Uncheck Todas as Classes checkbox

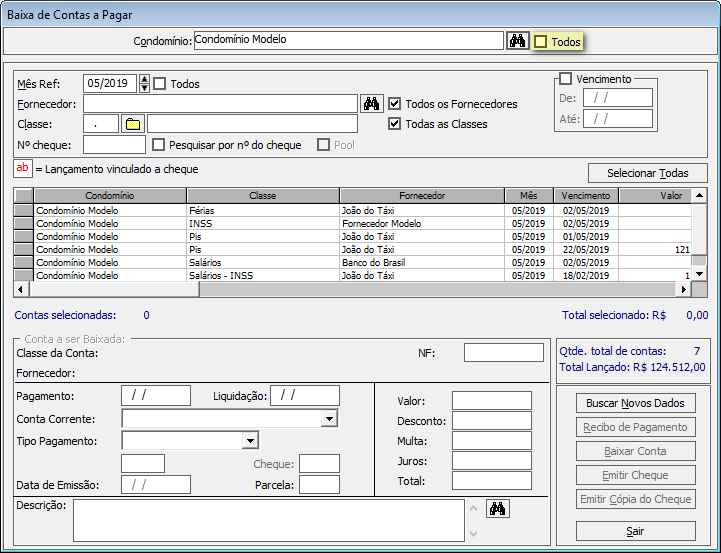[395, 124]
